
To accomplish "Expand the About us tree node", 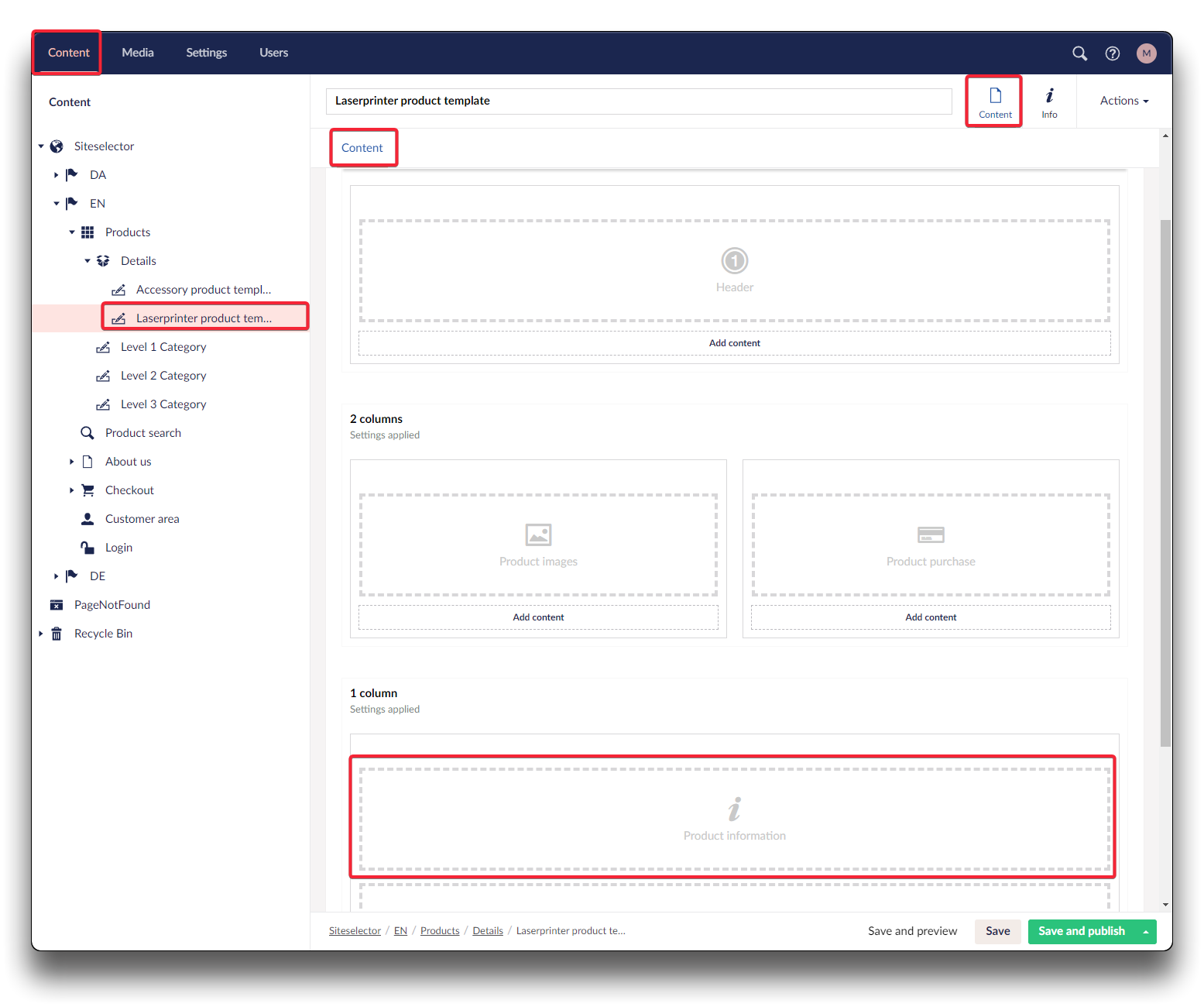I will (72, 462).
